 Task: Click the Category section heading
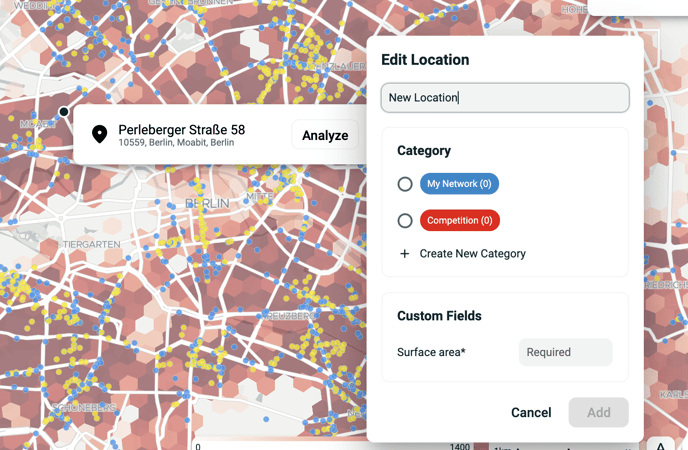(x=424, y=150)
